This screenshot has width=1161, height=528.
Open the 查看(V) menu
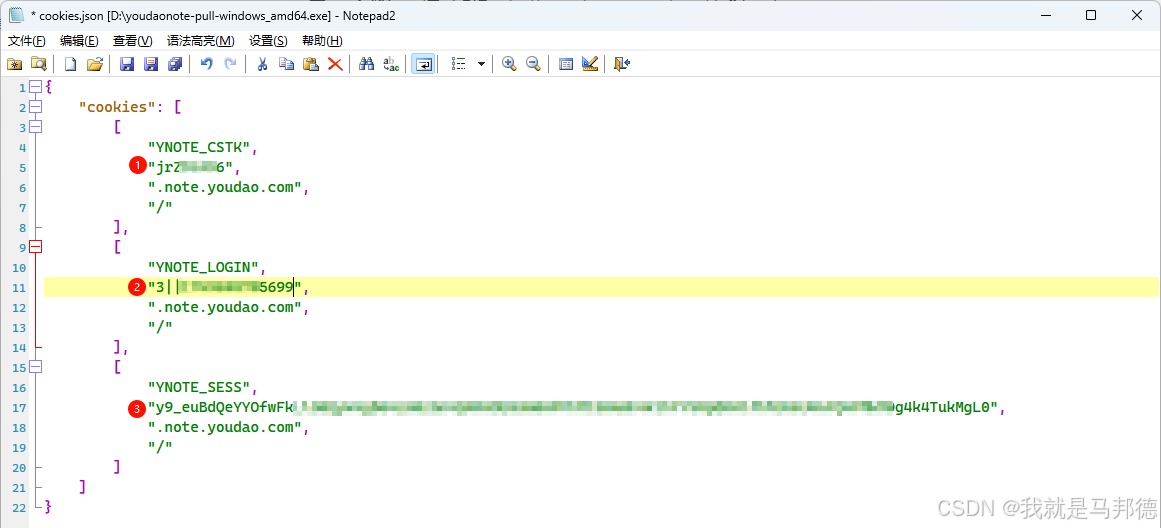click(133, 41)
